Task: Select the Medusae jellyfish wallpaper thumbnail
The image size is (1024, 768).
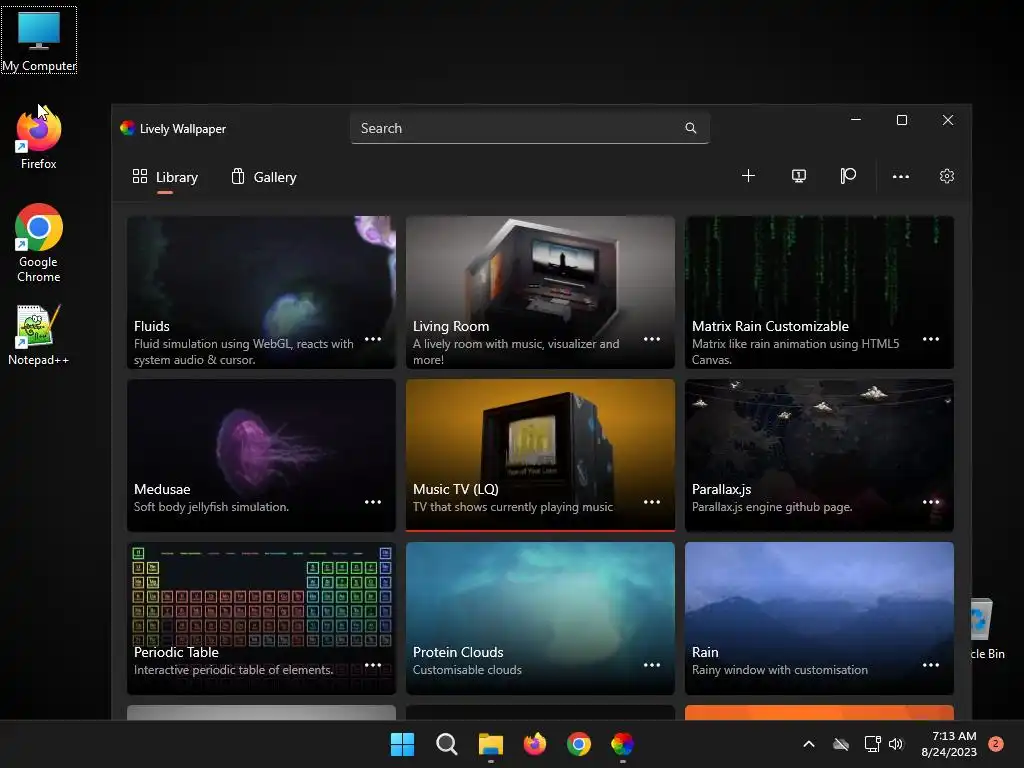Action: [261, 455]
